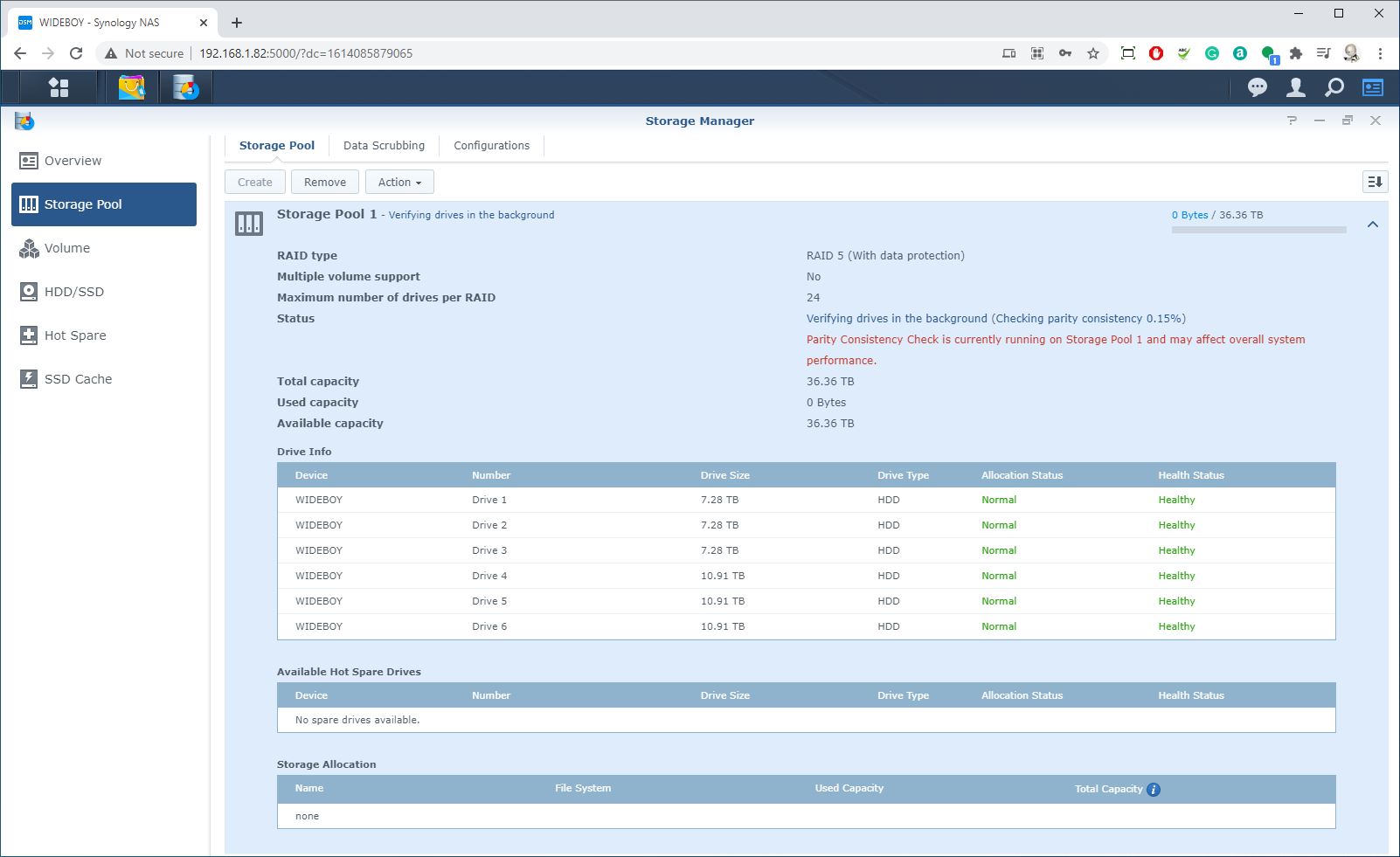Screen dimensions: 1400x857
Task: Click the Storage Pool 1 drives icon
Action: pos(249,224)
